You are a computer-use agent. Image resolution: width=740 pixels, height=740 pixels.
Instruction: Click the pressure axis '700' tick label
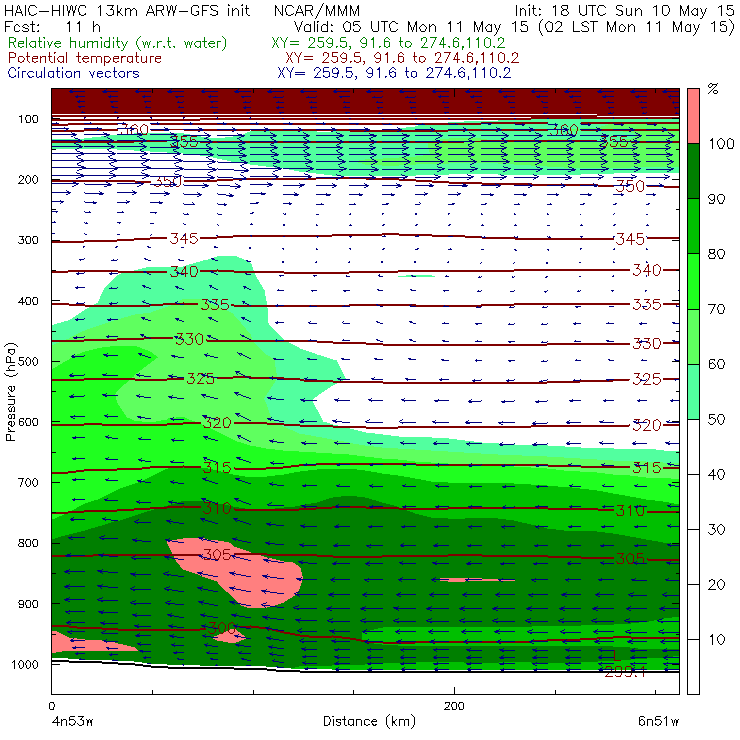click(28, 482)
